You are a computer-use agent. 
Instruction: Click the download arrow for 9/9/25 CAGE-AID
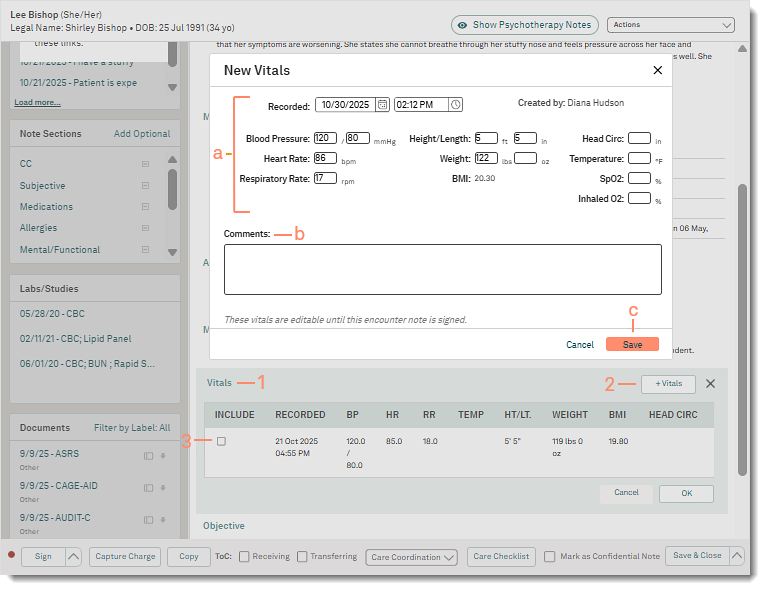pos(162,487)
